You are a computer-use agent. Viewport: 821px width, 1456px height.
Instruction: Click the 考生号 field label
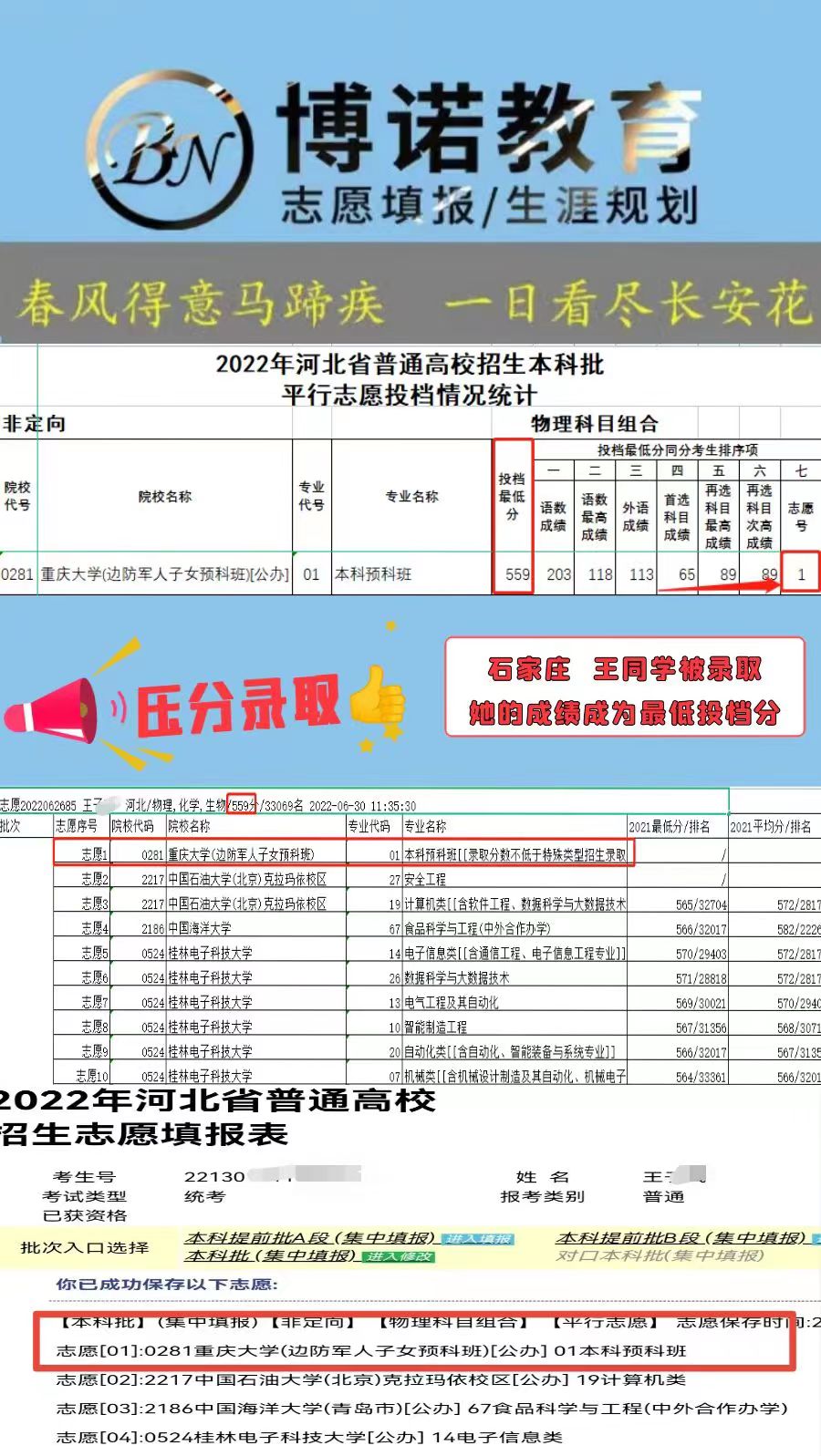84,1177
